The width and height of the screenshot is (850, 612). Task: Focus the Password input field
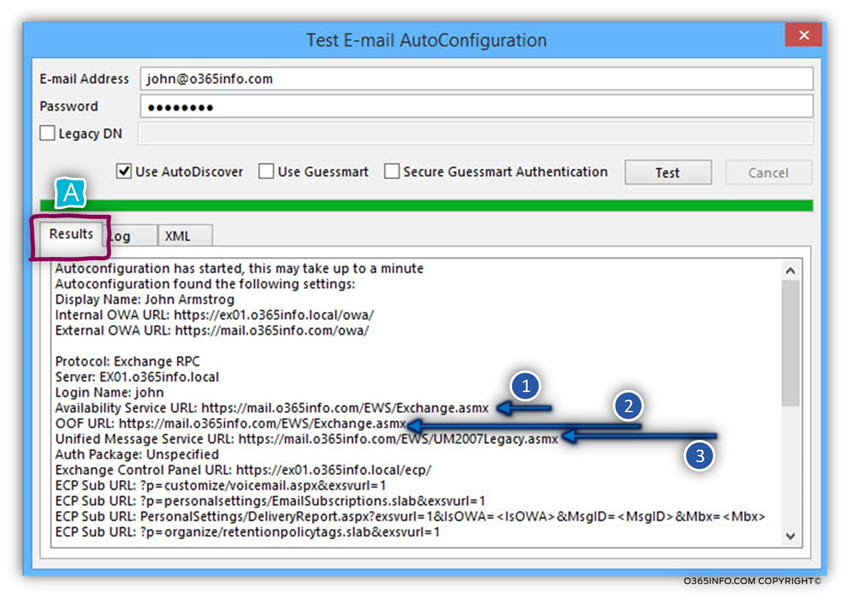[476, 106]
